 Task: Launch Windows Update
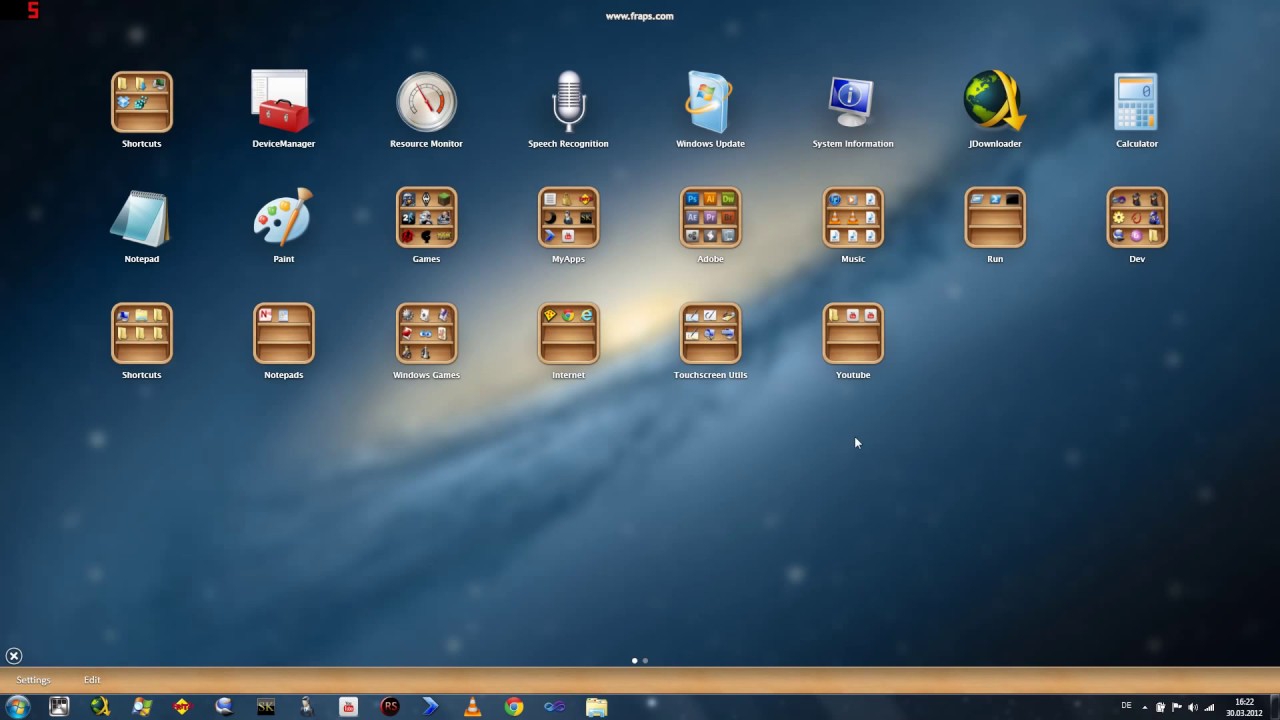click(x=710, y=102)
